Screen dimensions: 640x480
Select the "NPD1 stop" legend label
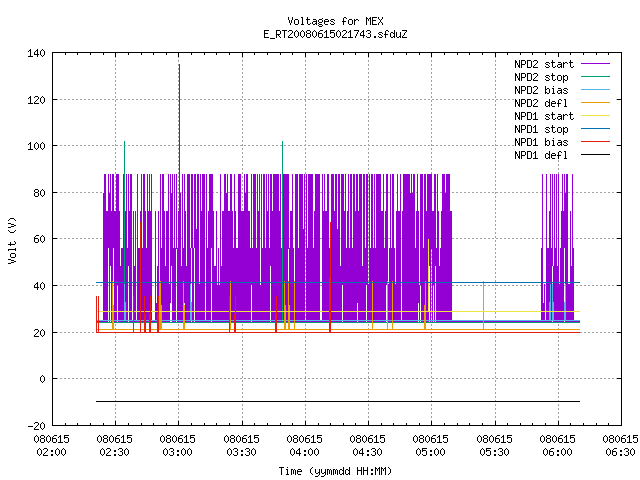click(541, 129)
